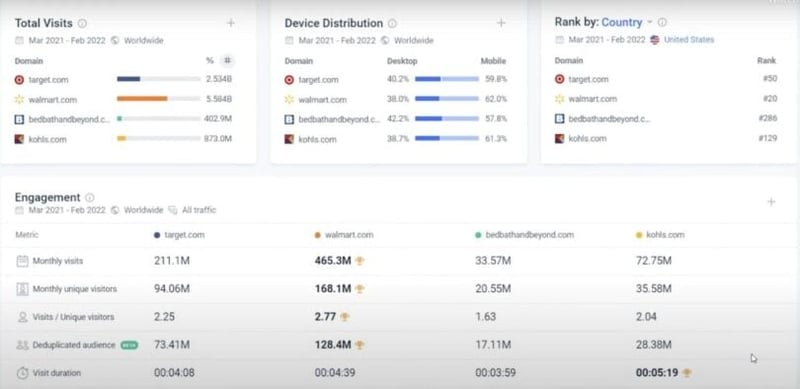Click the Country link in Rank by
Viewport: 800px width, 389px height.
[x=621, y=22]
